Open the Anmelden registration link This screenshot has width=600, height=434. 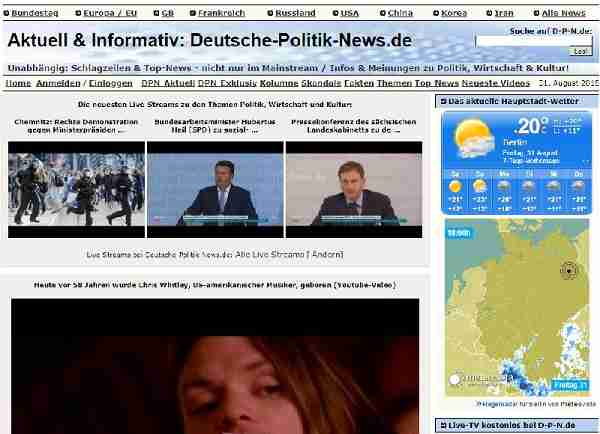(58, 83)
